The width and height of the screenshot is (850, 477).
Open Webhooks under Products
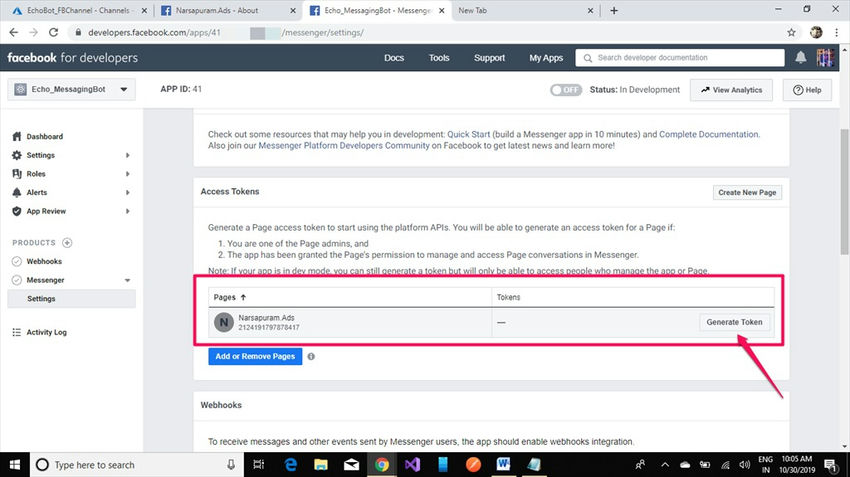pos(44,261)
